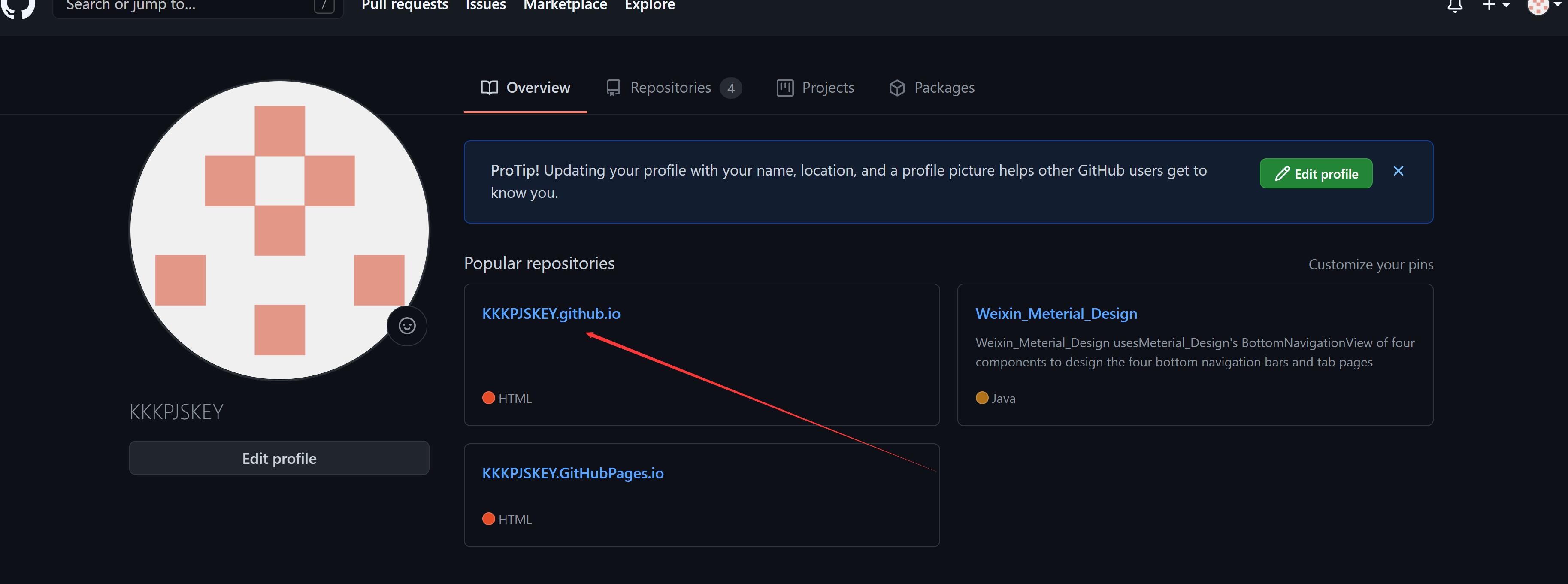Click the set status smiley icon
The height and width of the screenshot is (584, 1568).
coord(407,326)
